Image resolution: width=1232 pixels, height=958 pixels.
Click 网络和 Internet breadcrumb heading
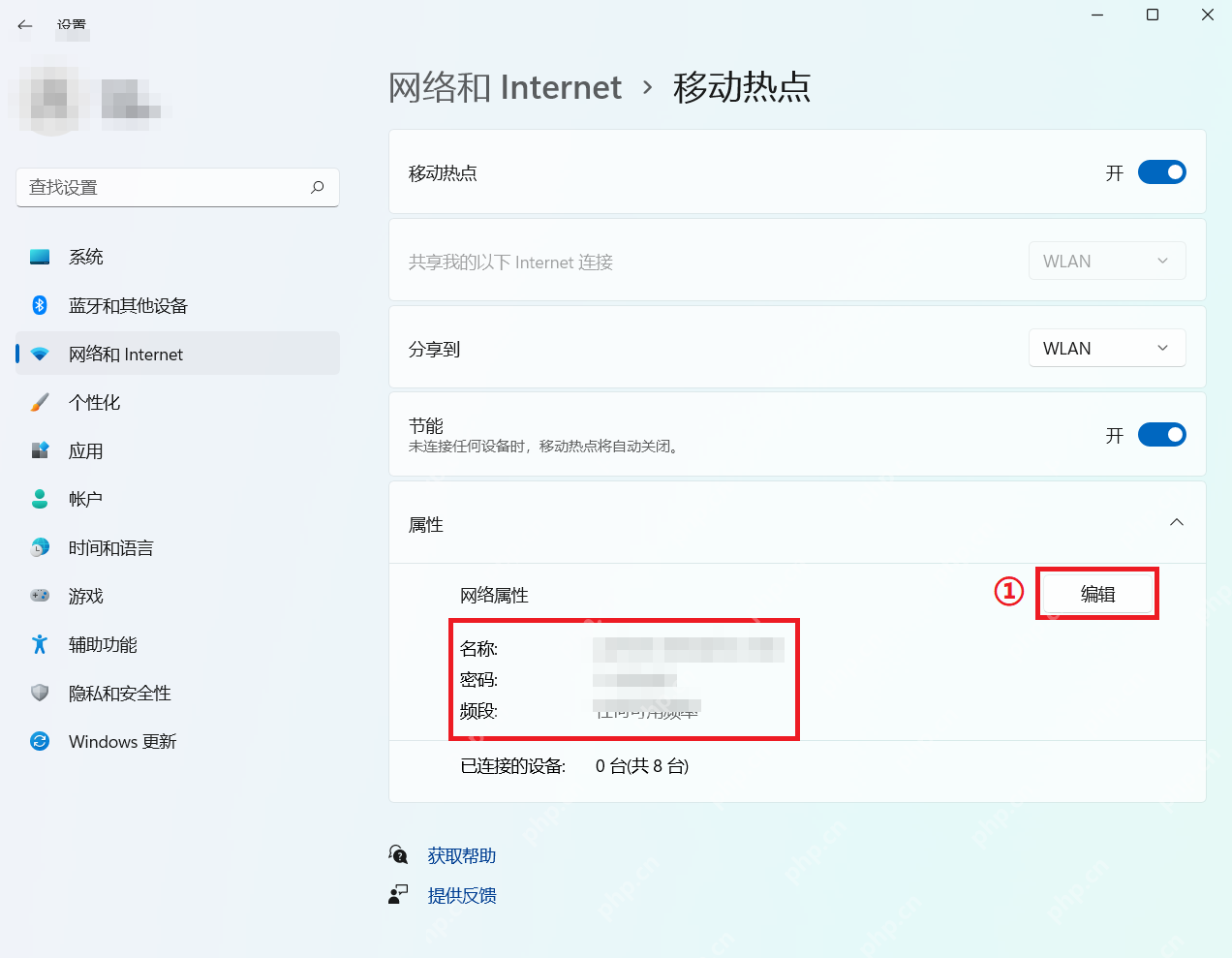pyautogui.click(x=505, y=87)
